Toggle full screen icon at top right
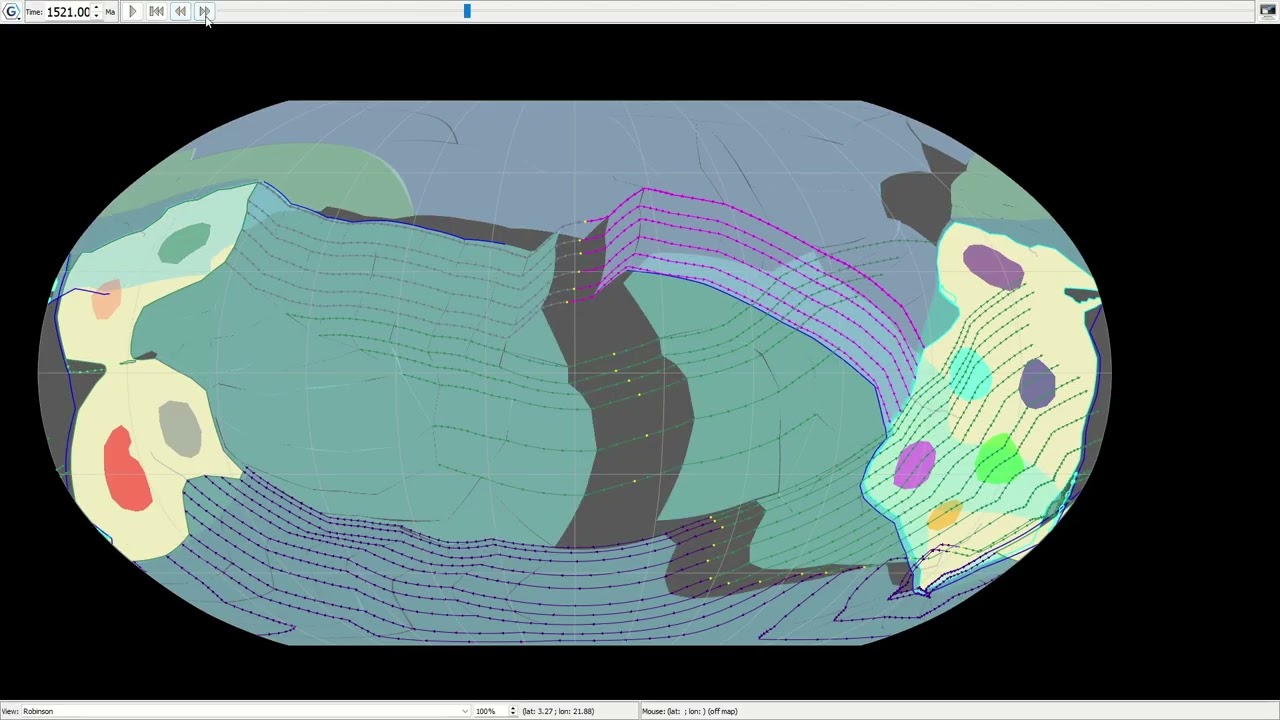The image size is (1280, 720). [1268, 11]
